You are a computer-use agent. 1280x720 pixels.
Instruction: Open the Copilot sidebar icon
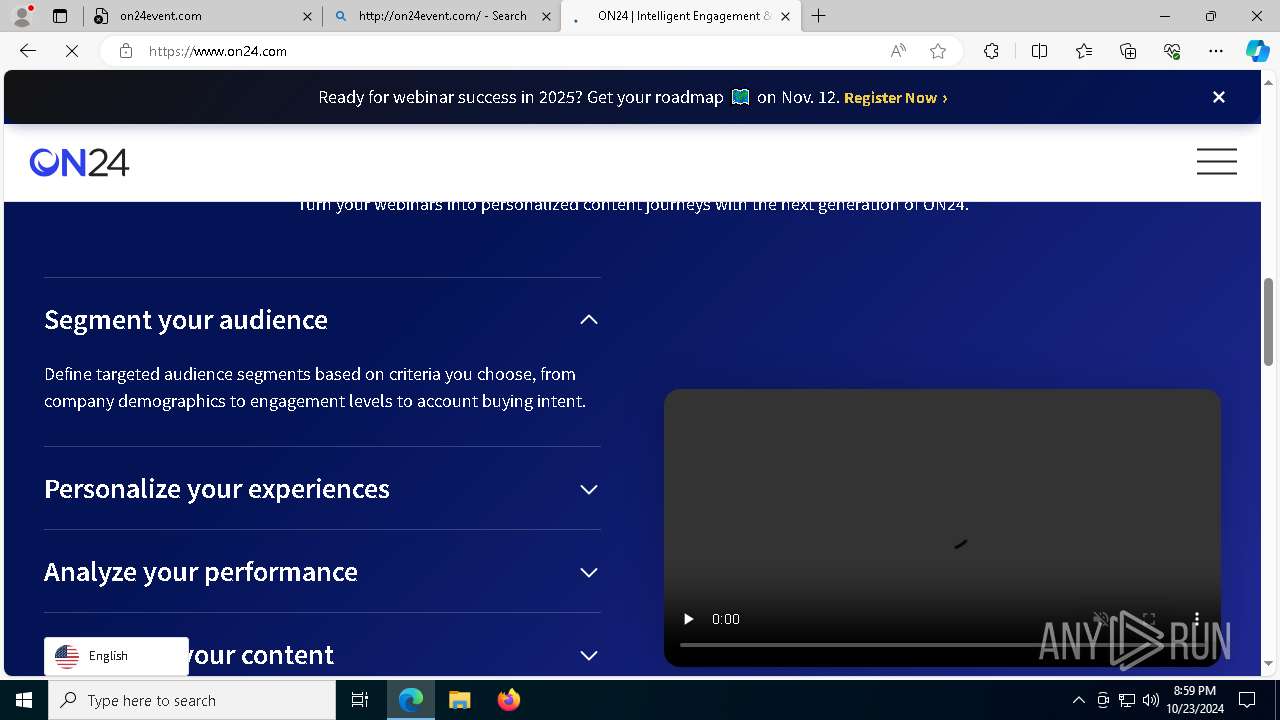1257,51
